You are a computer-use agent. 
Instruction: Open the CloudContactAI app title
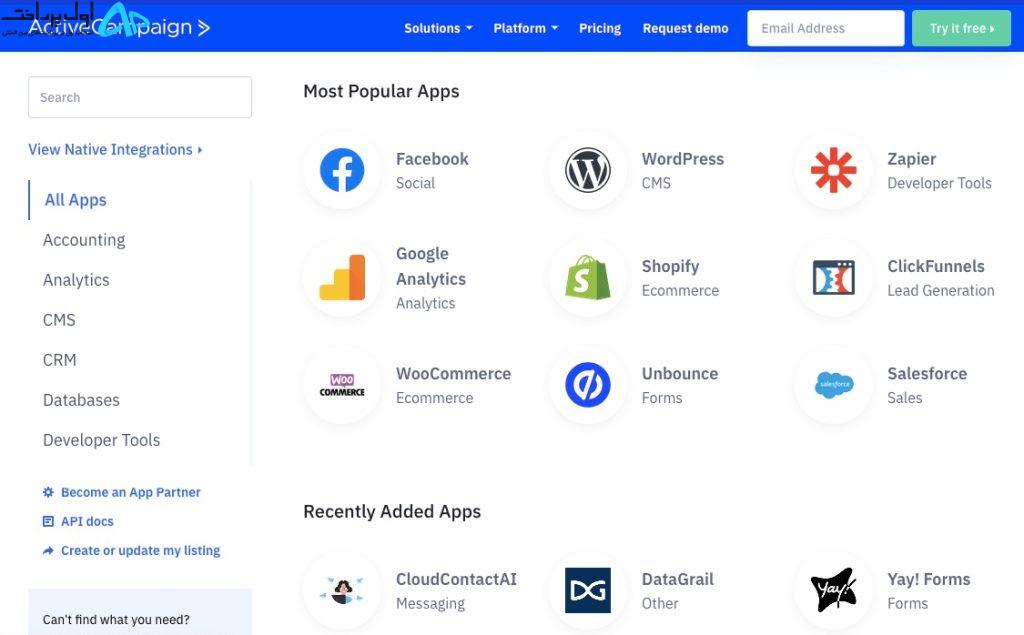tap(456, 579)
